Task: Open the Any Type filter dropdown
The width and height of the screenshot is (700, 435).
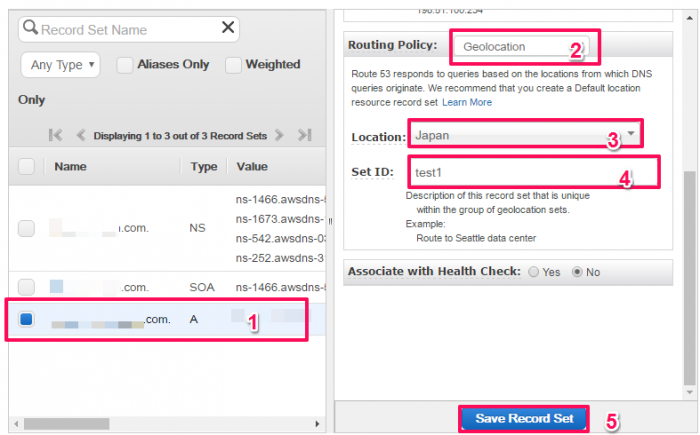Action: pos(60,65)
